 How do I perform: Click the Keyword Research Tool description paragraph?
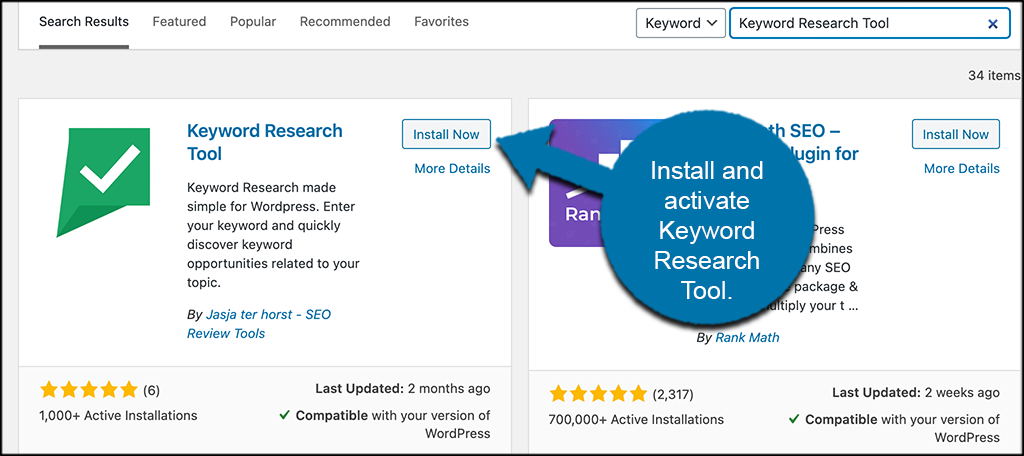coord(273,235)
